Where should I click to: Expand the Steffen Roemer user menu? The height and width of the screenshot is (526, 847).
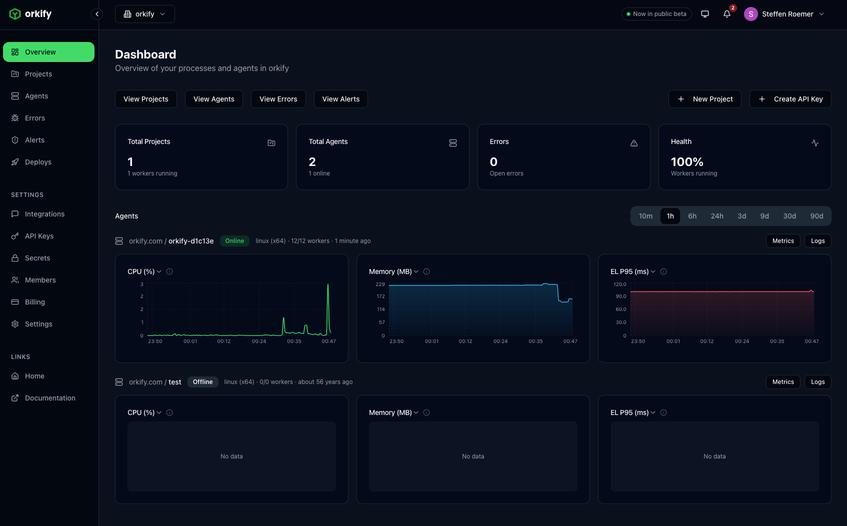[785, 14]
